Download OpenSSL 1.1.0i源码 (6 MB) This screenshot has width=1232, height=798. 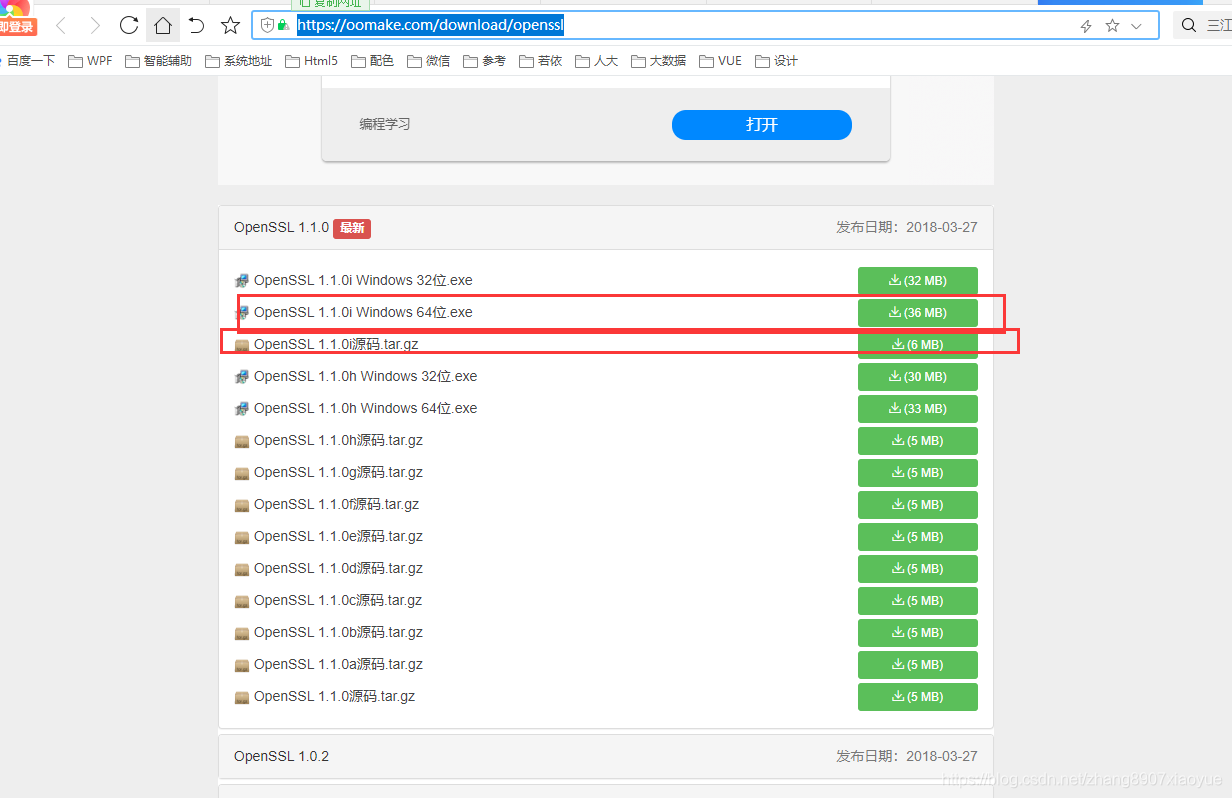(918, 345)
